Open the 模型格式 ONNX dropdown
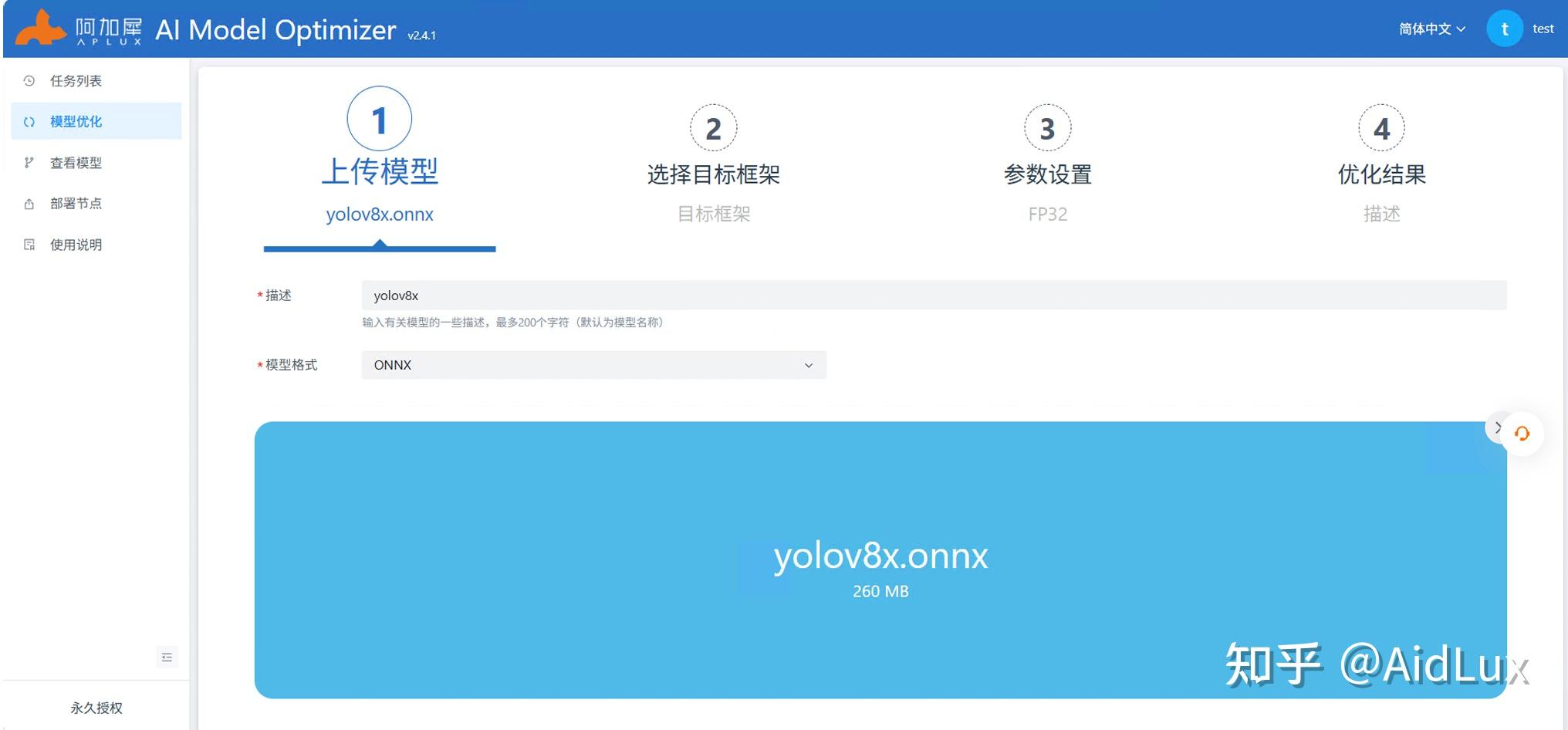Viewport: 1568px width, 730px height. (x=594, y=364)
